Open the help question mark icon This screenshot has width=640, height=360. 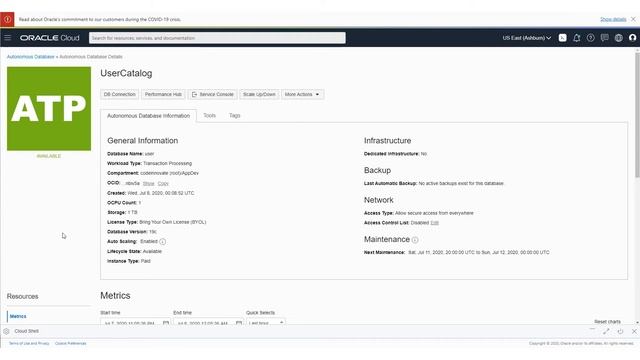pyautogui.click(x=591, y=38)
